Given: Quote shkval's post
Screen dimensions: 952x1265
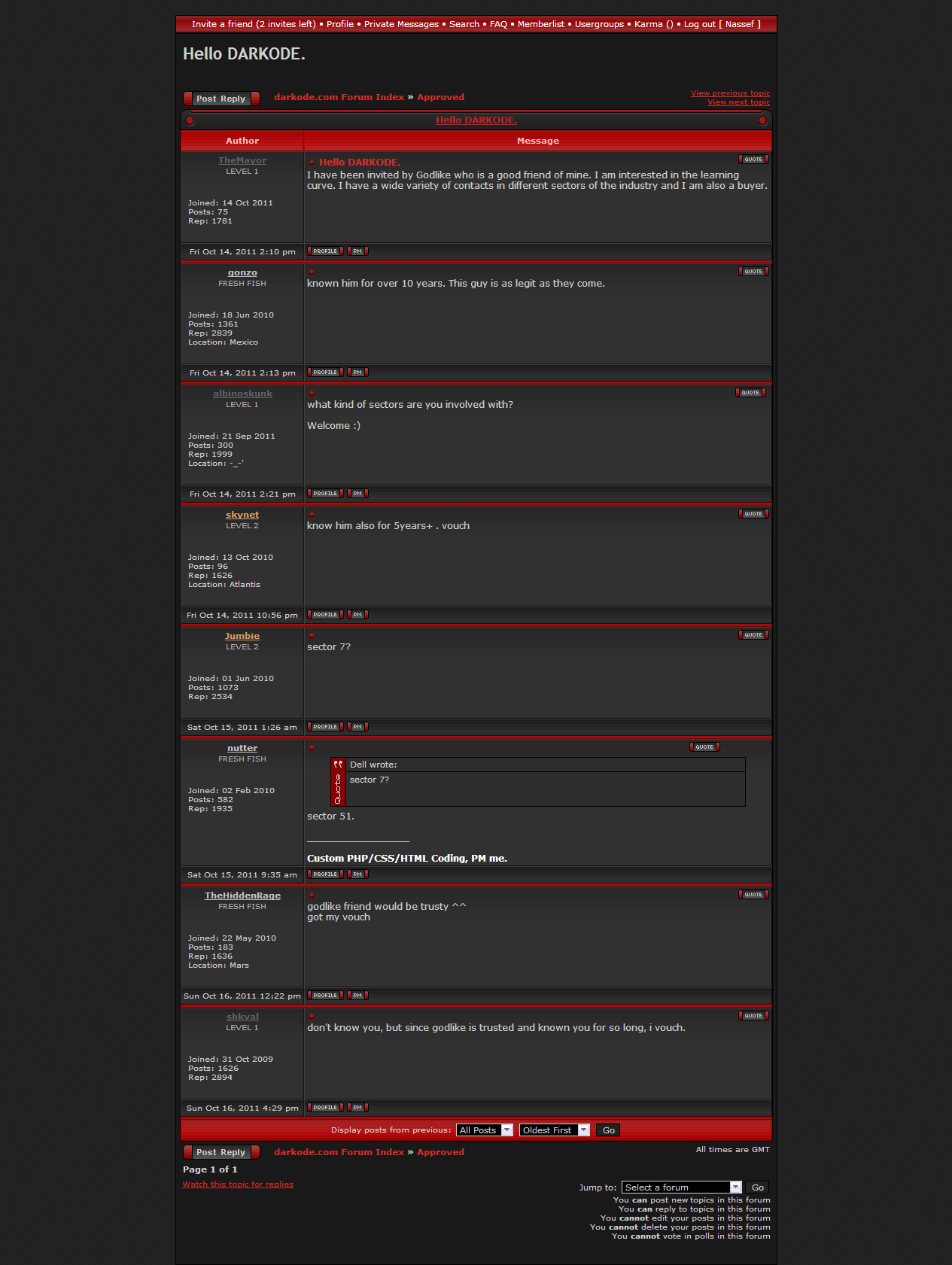Looking at the screenshot, I should click(753, 1016).
